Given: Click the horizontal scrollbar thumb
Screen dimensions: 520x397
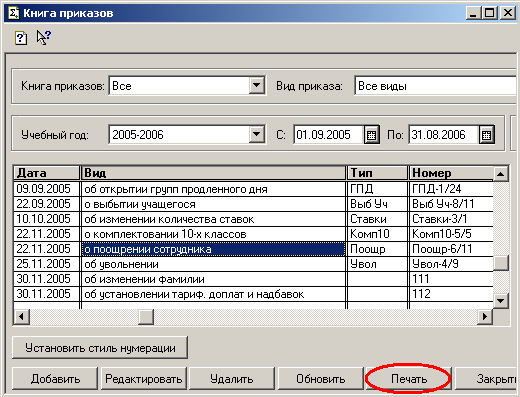Looking at the screenshot, I should point(146,316).
